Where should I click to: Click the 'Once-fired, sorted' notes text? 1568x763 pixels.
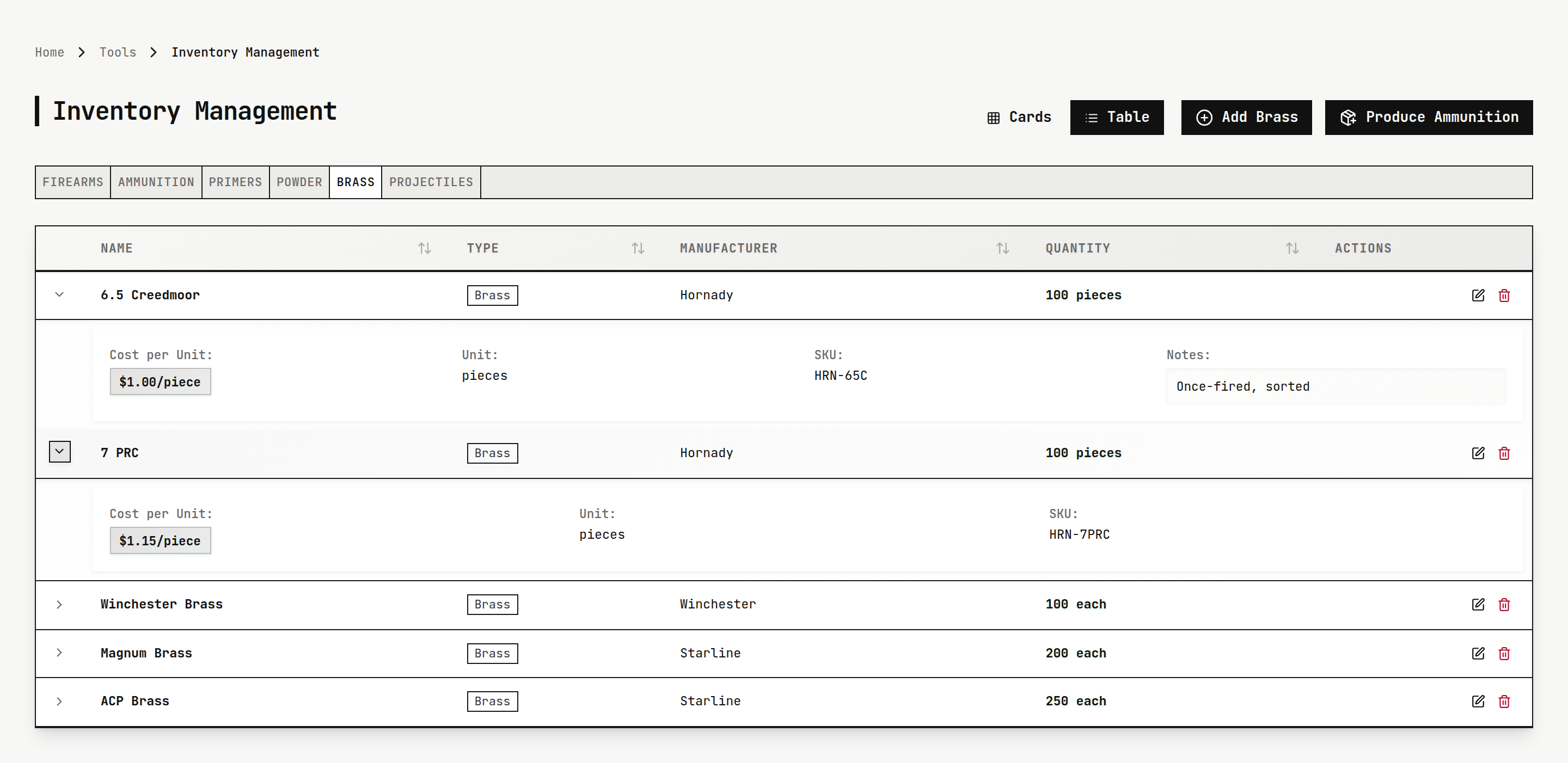pyautogui.click(x=1242, y=386)
